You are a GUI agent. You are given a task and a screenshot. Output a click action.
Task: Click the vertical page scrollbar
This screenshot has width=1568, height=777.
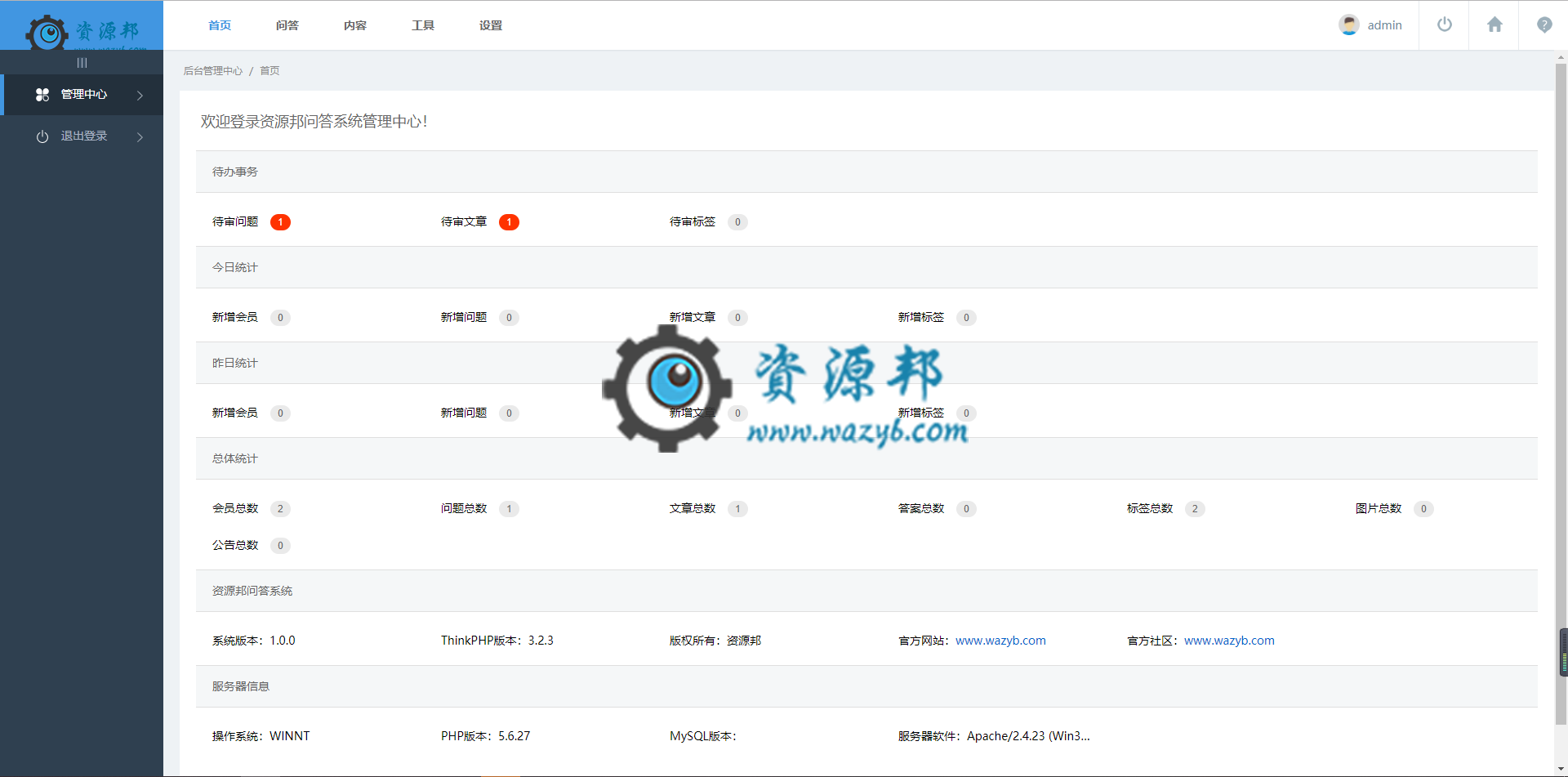(x=1561, y=392)
